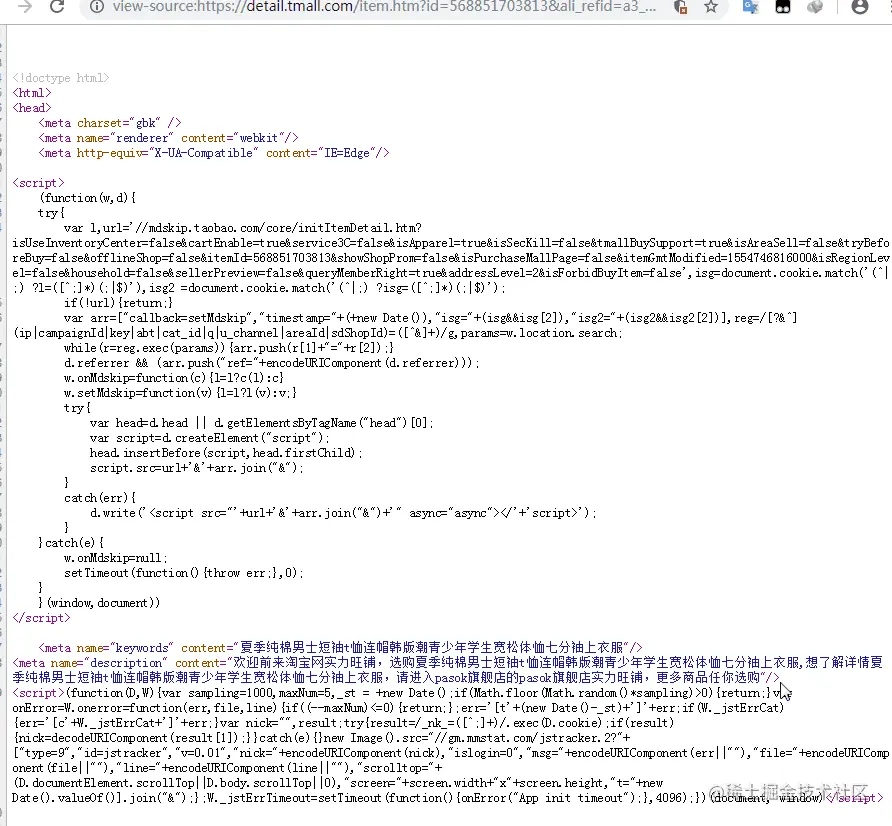892x826 pixels.
Task: Open site information icon in address bar
Action: pos(97,7)
